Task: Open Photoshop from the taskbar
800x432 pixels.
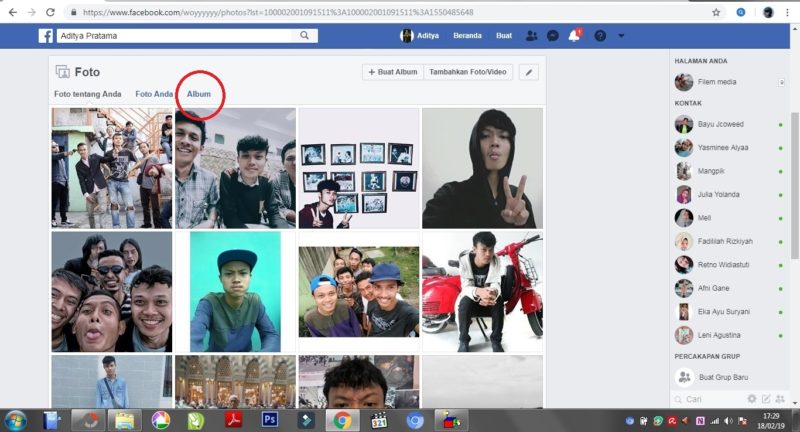Action: coord(270,420)
